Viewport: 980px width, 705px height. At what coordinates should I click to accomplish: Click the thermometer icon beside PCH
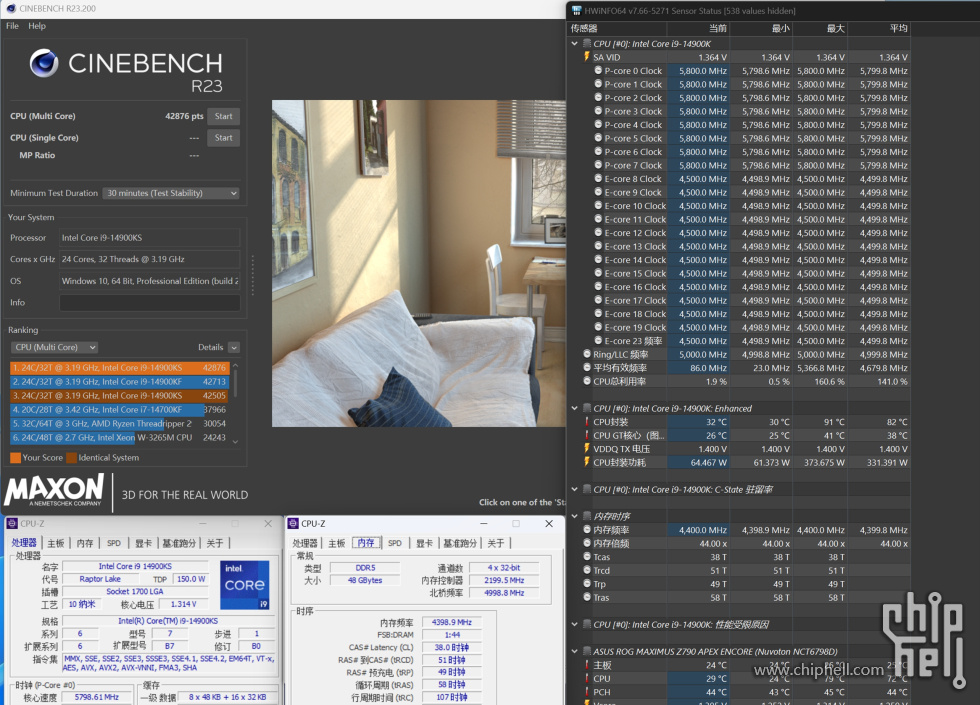click(x=586, y=692)
